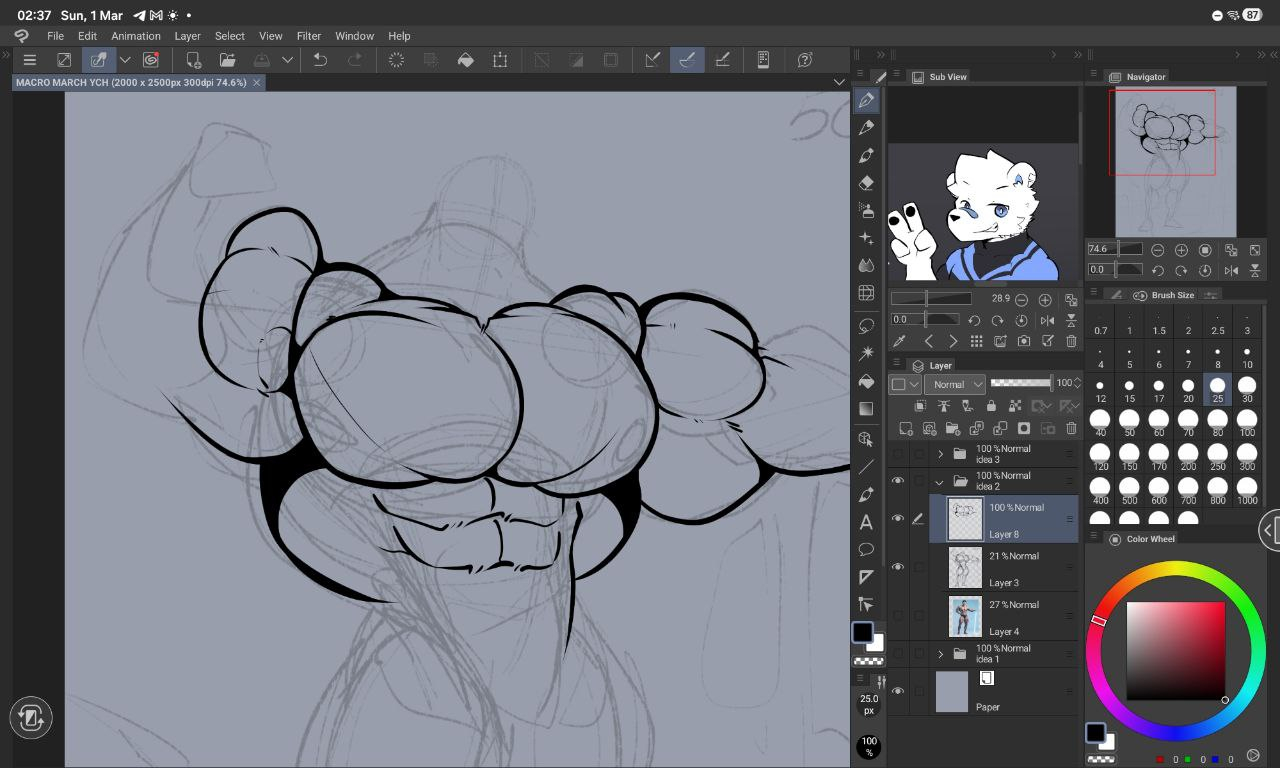
Task: Pick the Lasso selection tool
Action: pyautogui.click(x=866, y=326)
